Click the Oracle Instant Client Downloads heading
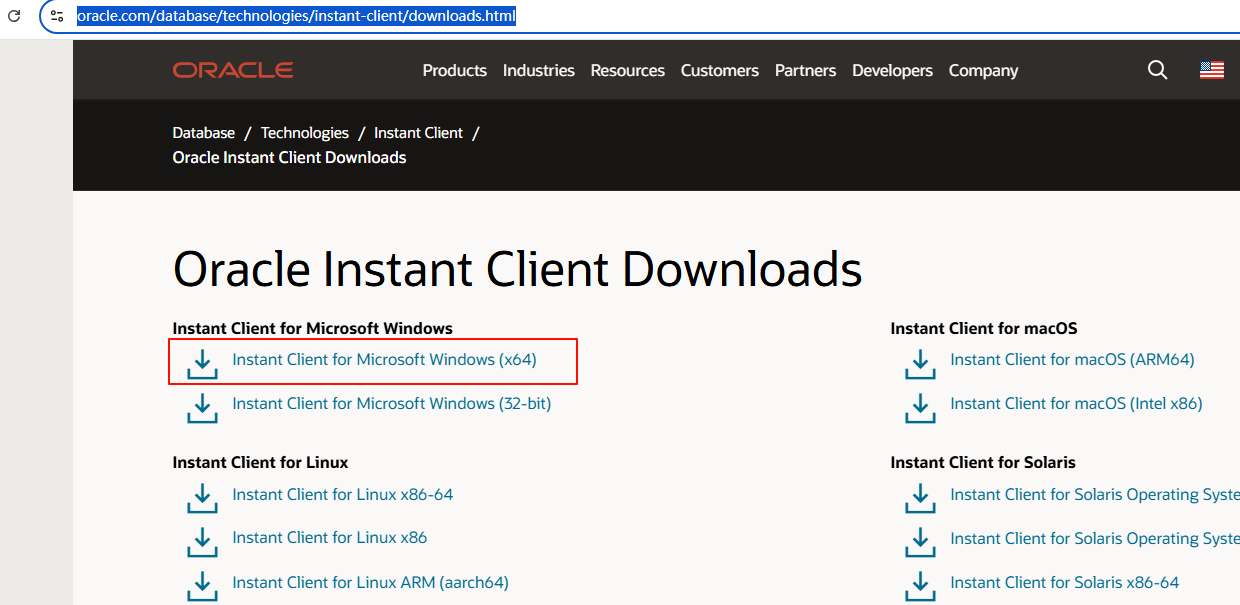 coord(518,269)
